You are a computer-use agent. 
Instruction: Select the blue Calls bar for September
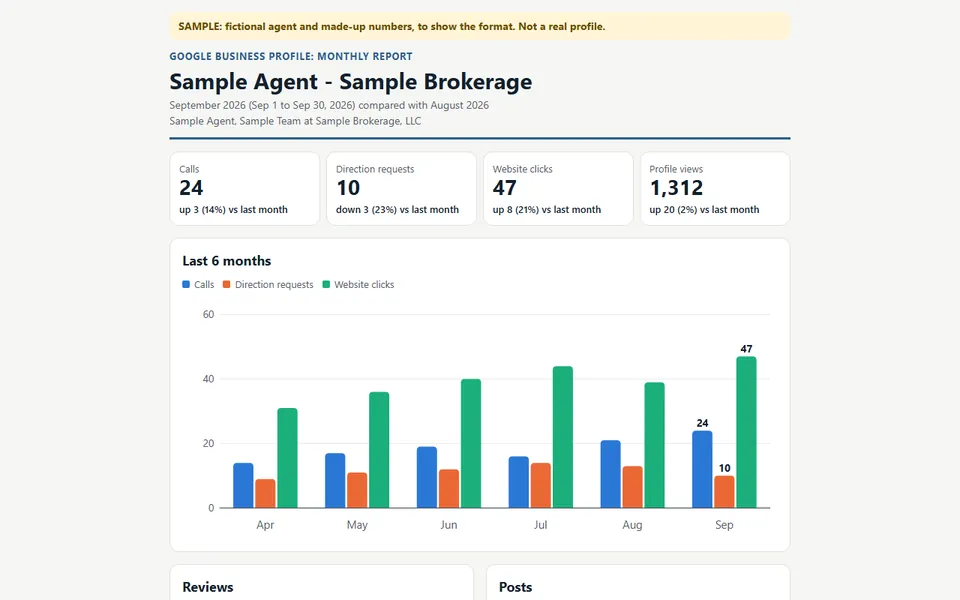pos(702,470)
